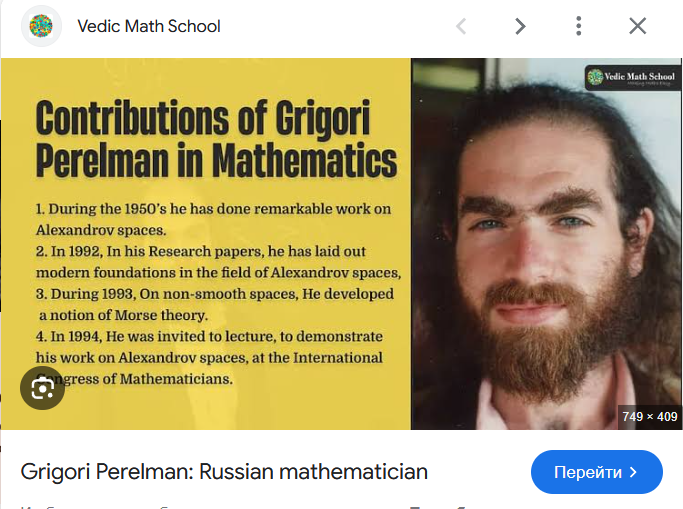Click 'In 1994, He was invited' line

coord(209,336)
